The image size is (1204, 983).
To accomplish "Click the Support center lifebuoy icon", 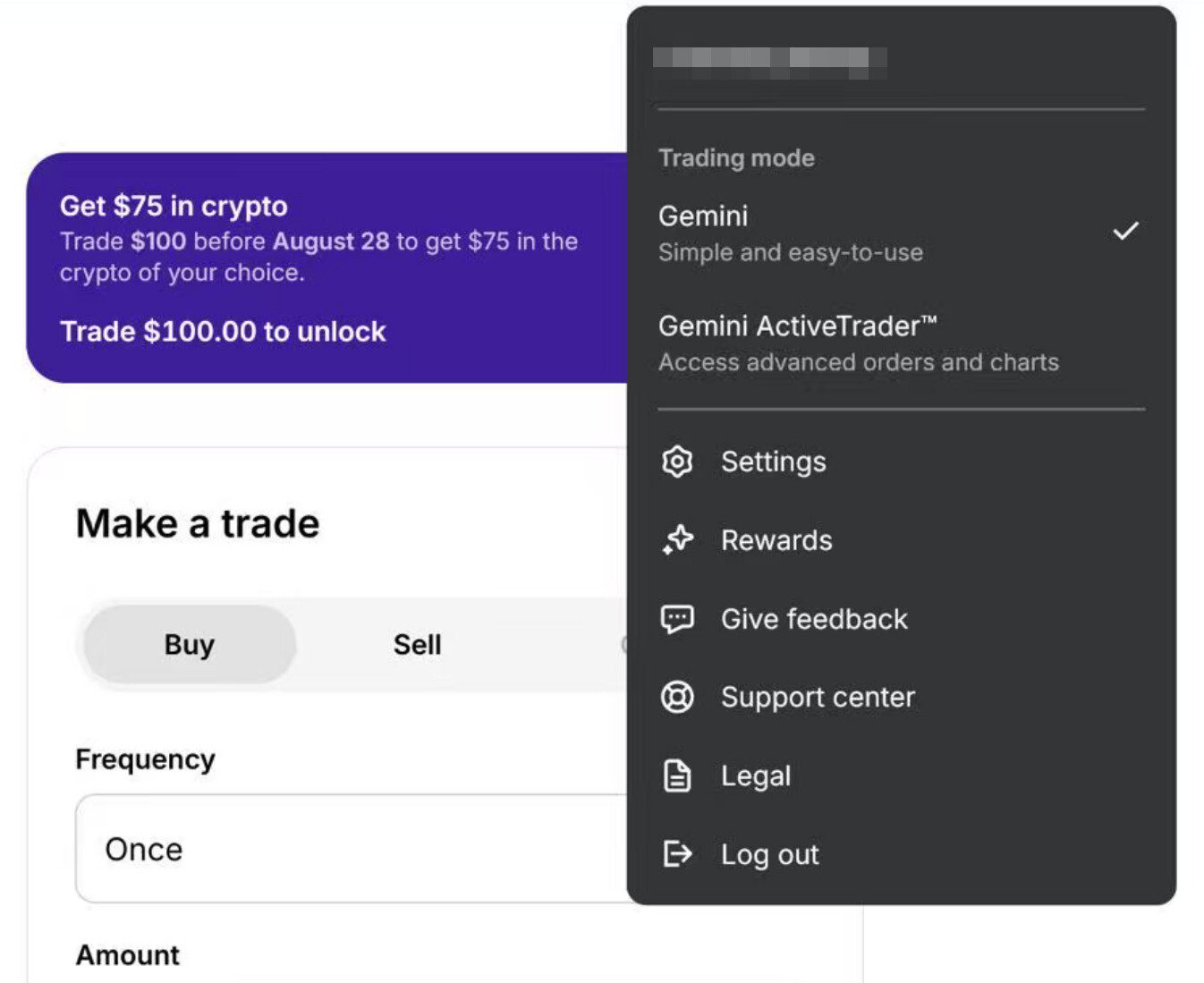I will click(x=677, y=697).
